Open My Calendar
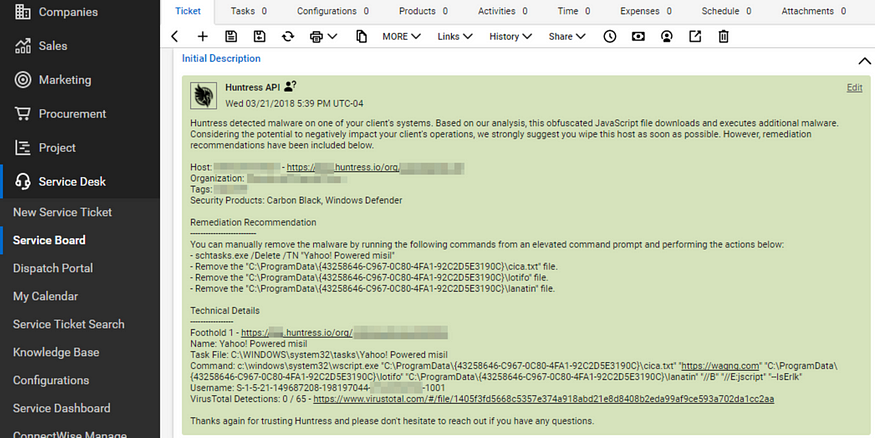 pyautogui.click(x=45, y=296)
